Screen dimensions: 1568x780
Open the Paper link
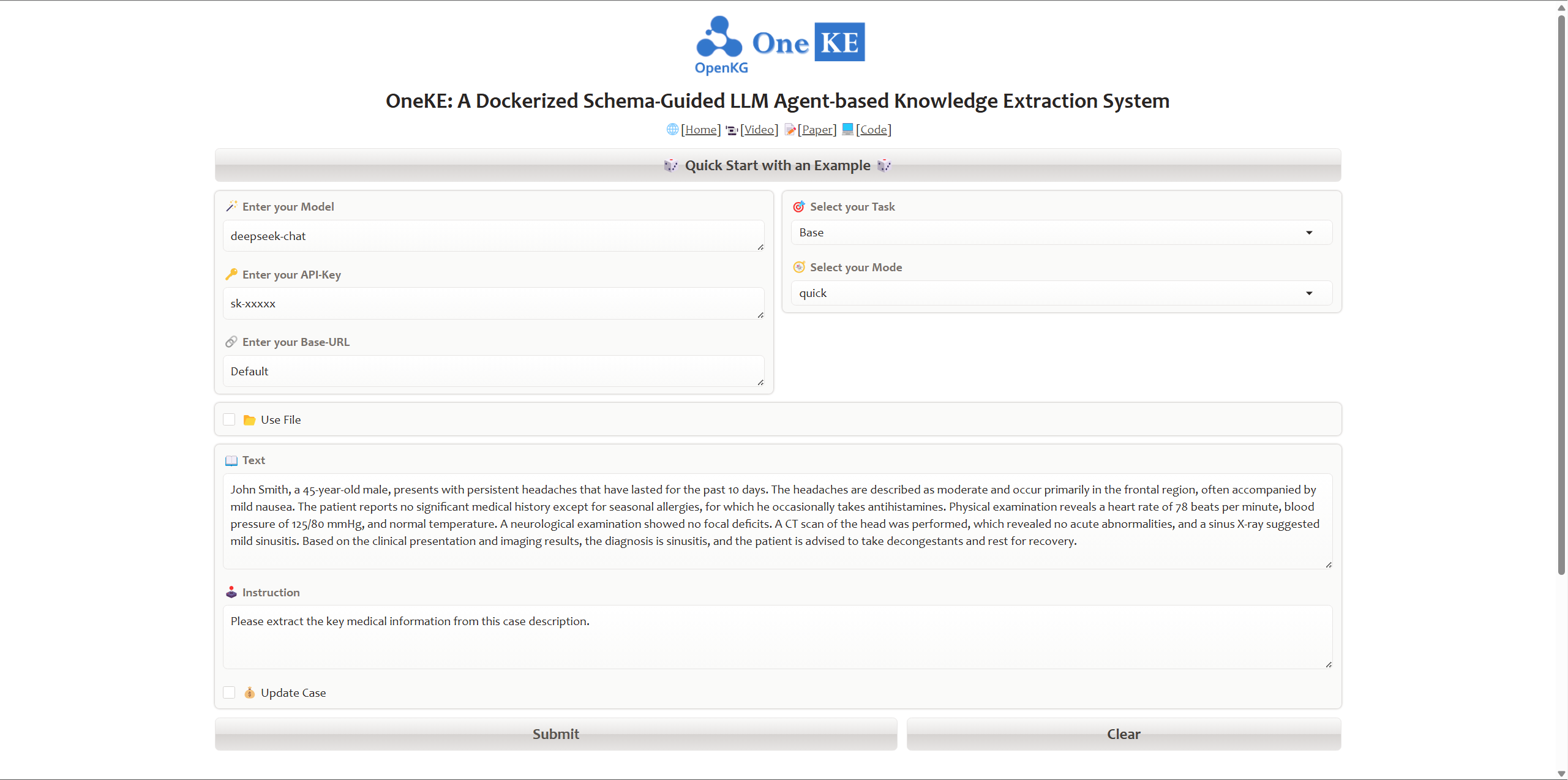point(817,129)
